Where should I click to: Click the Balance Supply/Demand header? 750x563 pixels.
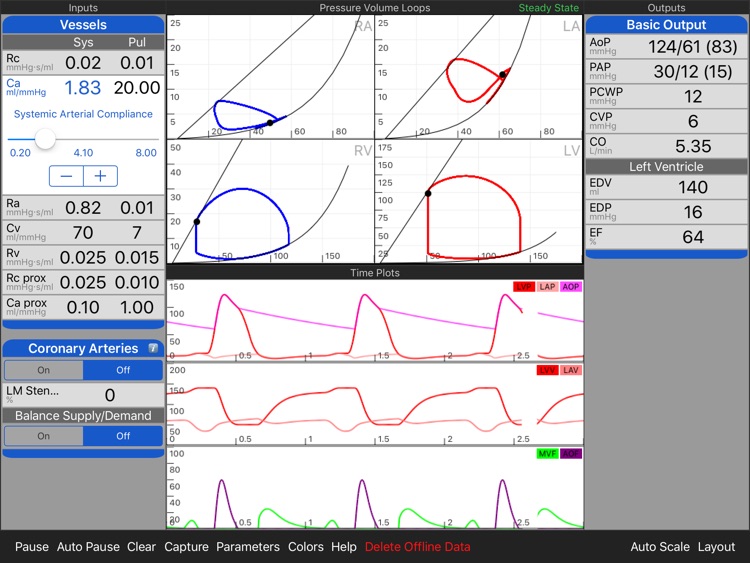click(83, 416)
